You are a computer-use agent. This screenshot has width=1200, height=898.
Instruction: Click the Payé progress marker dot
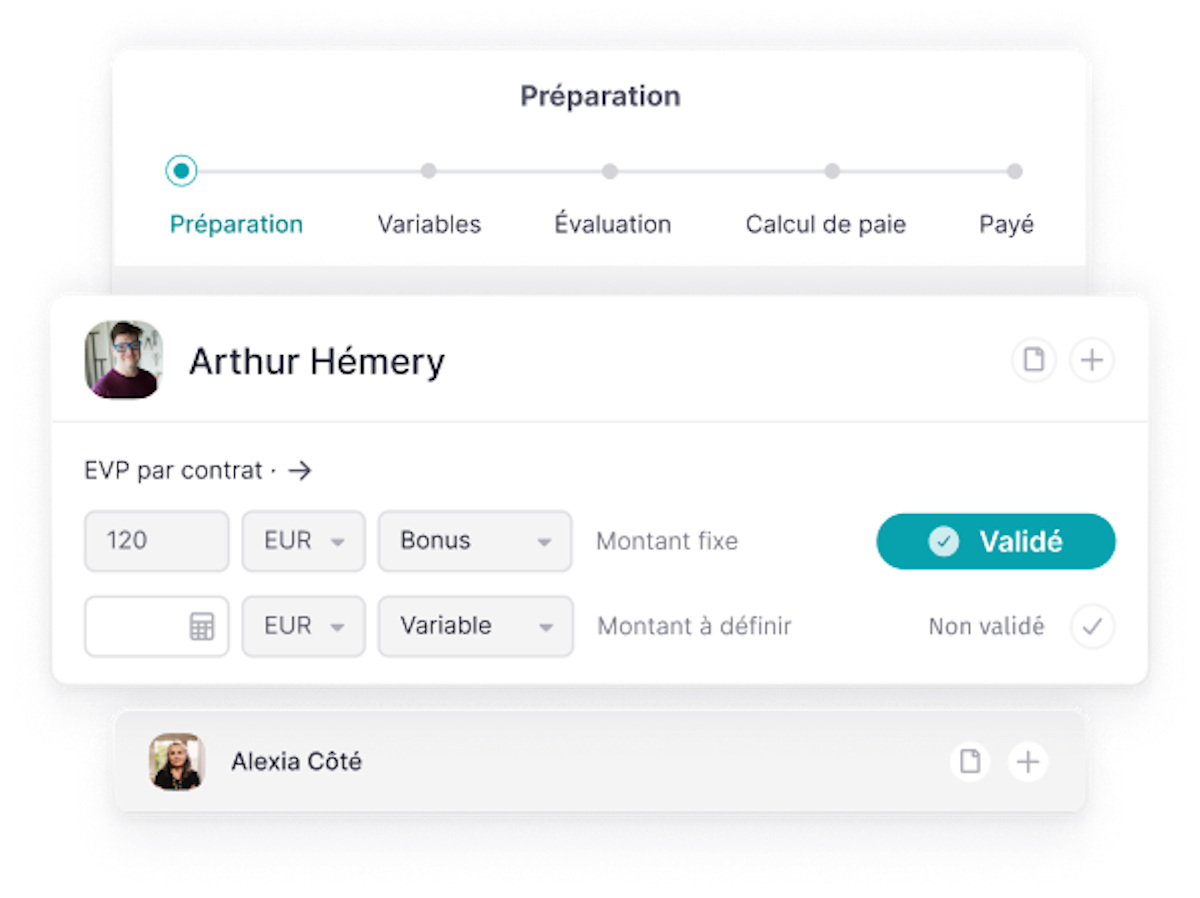[x=1014, y=171]
